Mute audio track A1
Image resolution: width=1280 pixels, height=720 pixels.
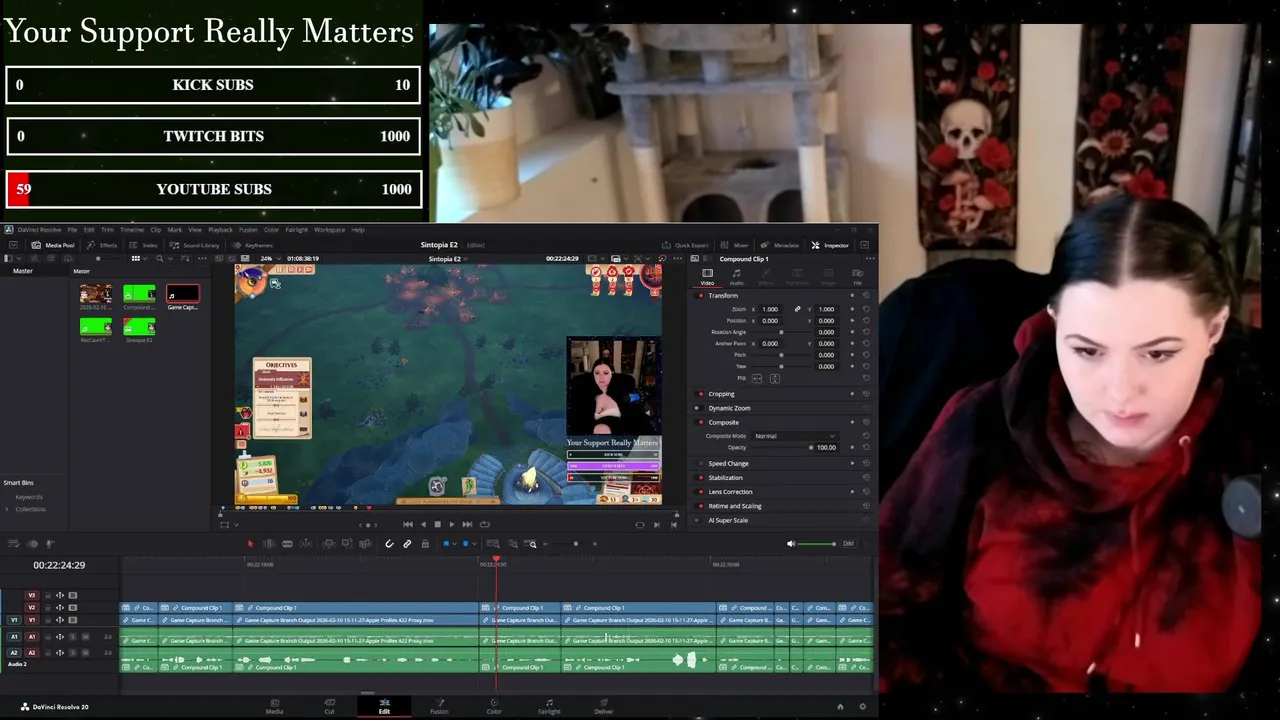(85, 637)
